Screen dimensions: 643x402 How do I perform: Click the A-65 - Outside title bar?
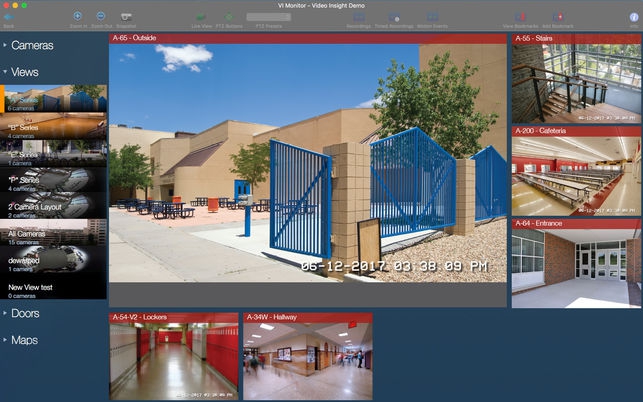[x=308, y=38]
